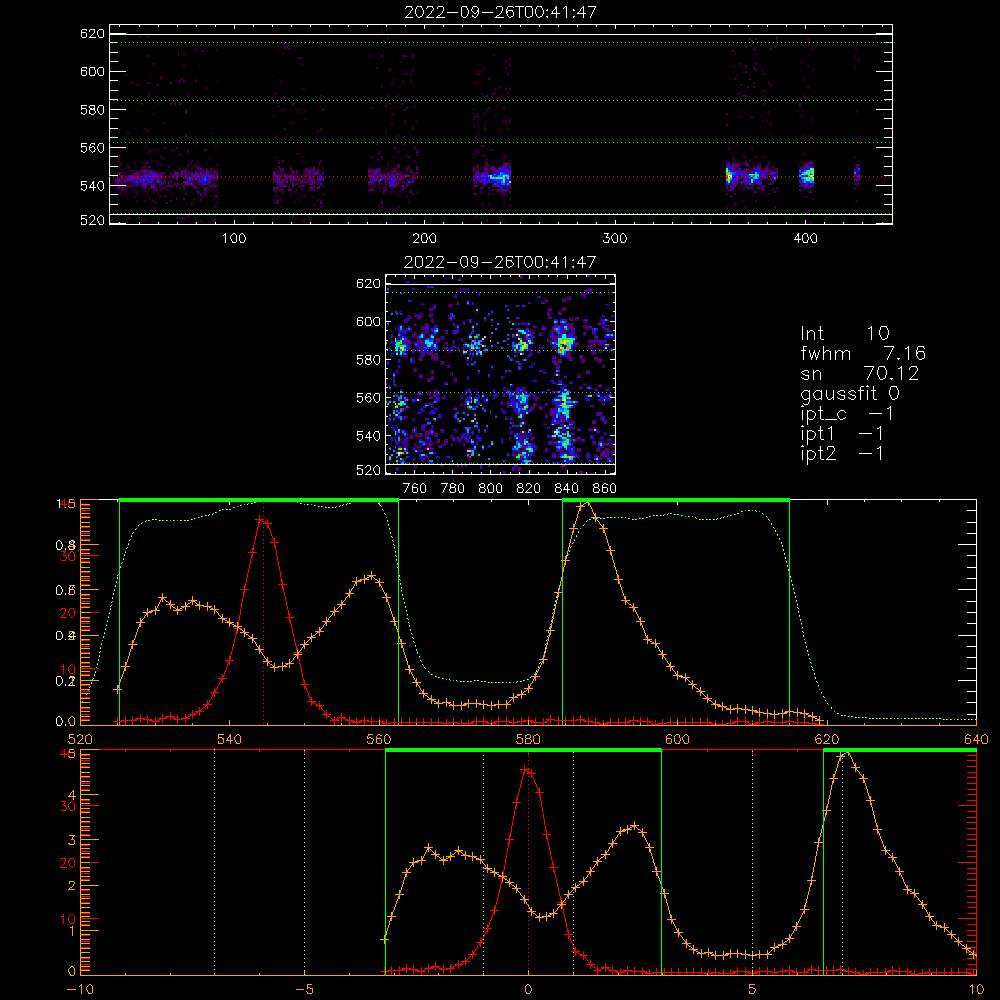Click the red 30 y-axis label of upper profile plot
The height and width of the screenshot is (1000, 1000).
click(68, 557)
